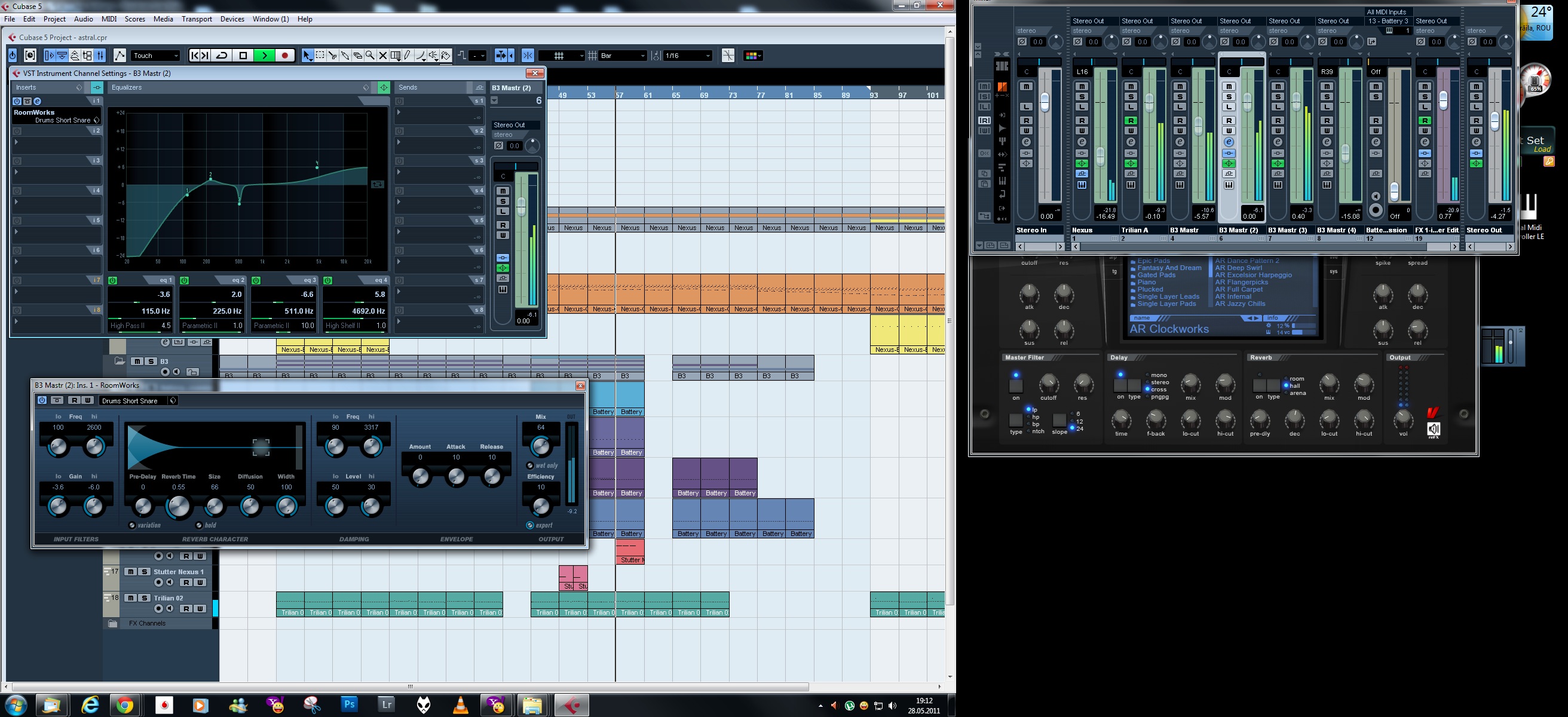Select the Draw pencil tool
The width and height of the screenshot is (1568, 717).
[408, 56]
